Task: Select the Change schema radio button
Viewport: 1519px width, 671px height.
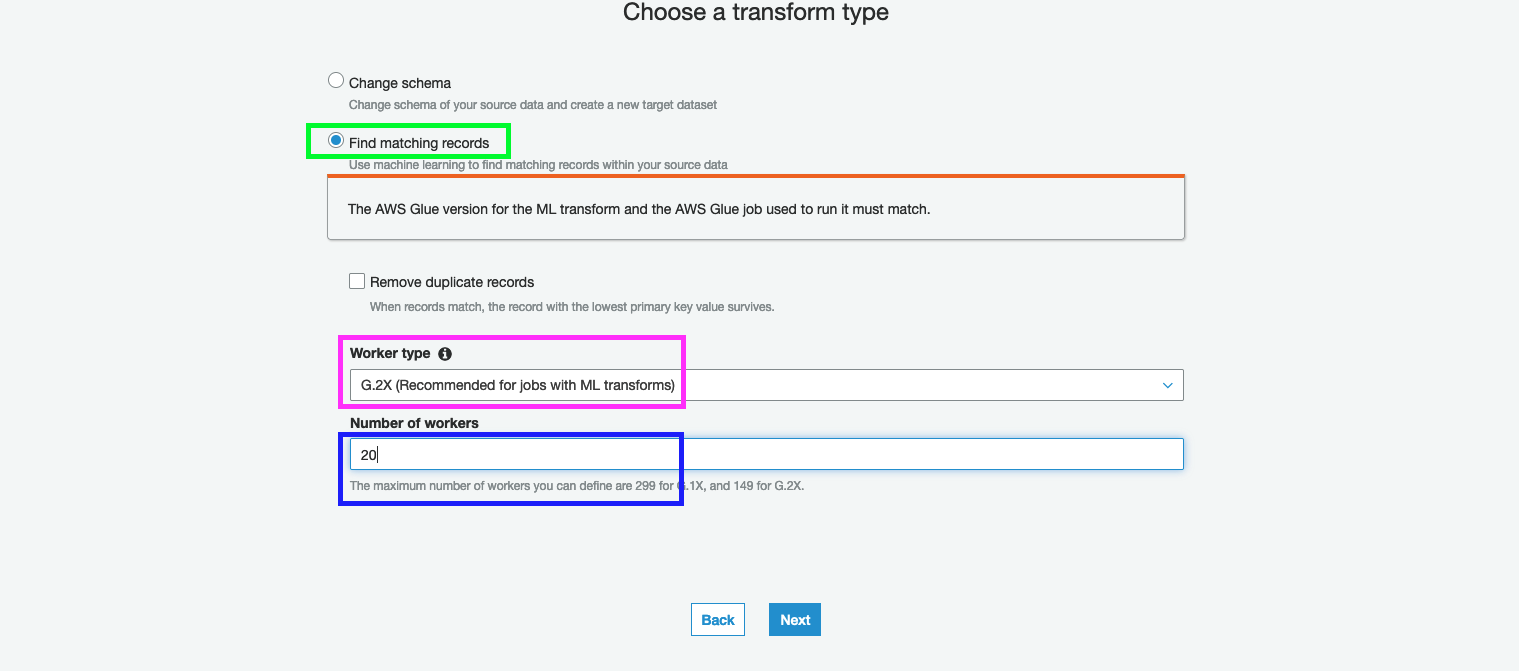Action: coord(336,81)
